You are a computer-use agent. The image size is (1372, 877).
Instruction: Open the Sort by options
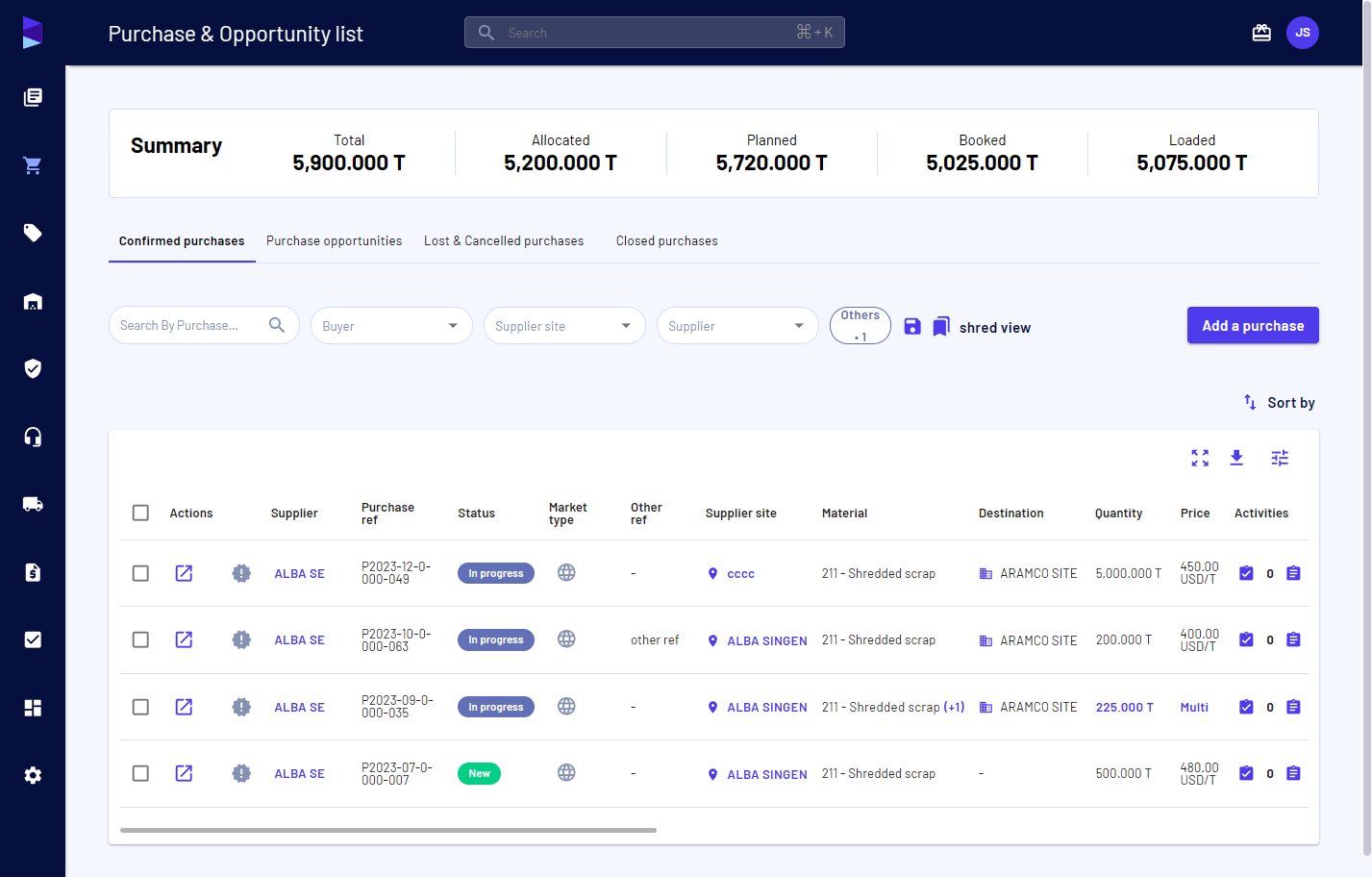pos(1279,403)
